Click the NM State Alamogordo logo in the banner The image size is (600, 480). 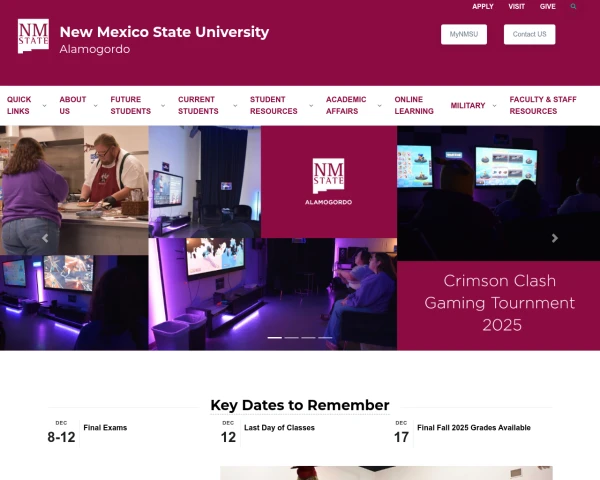click(329, 181)
